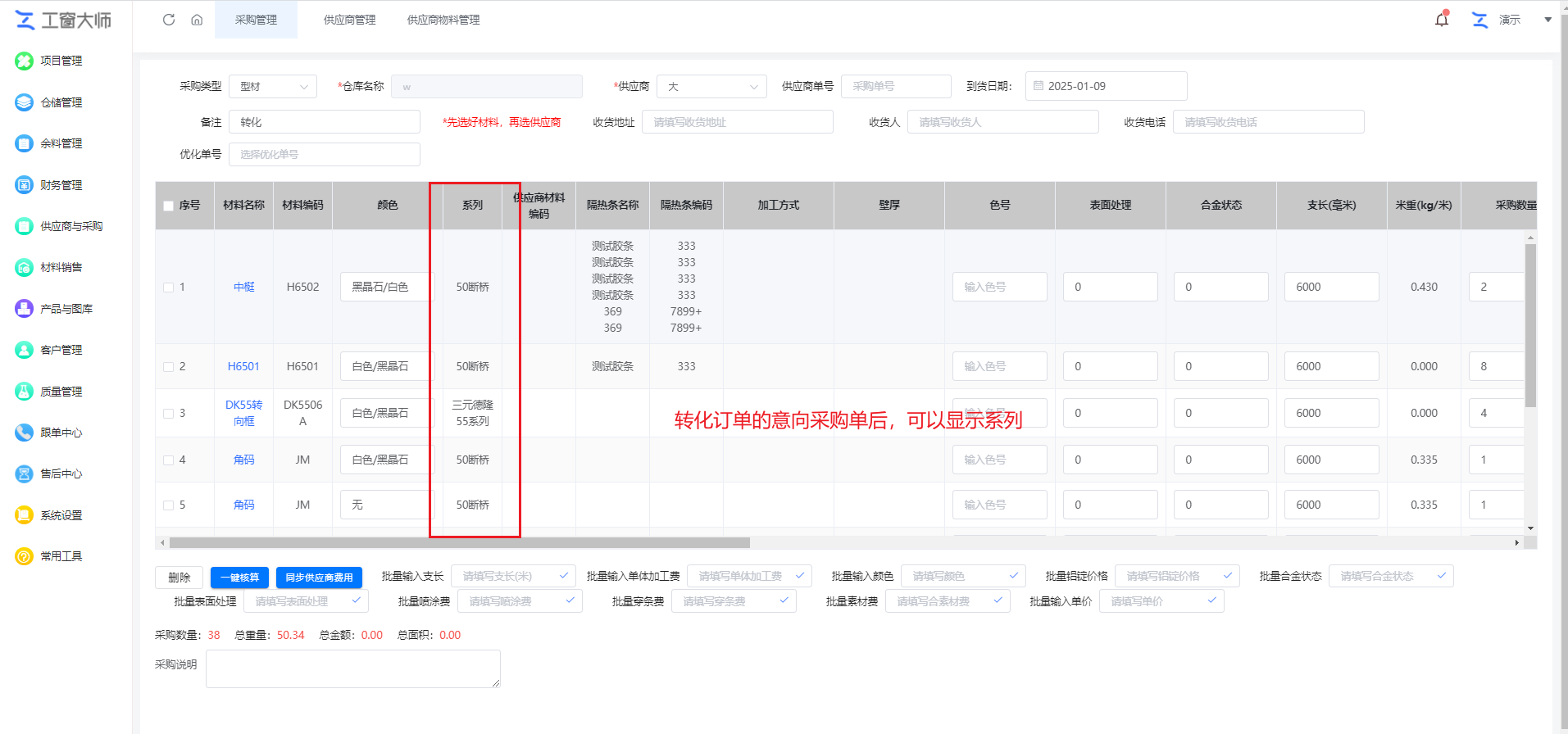Image resolution: width=1568 pixels, height=734 pixels.
Task: Switch to the 供应商物料管理 tab
Action: (443, 20)
